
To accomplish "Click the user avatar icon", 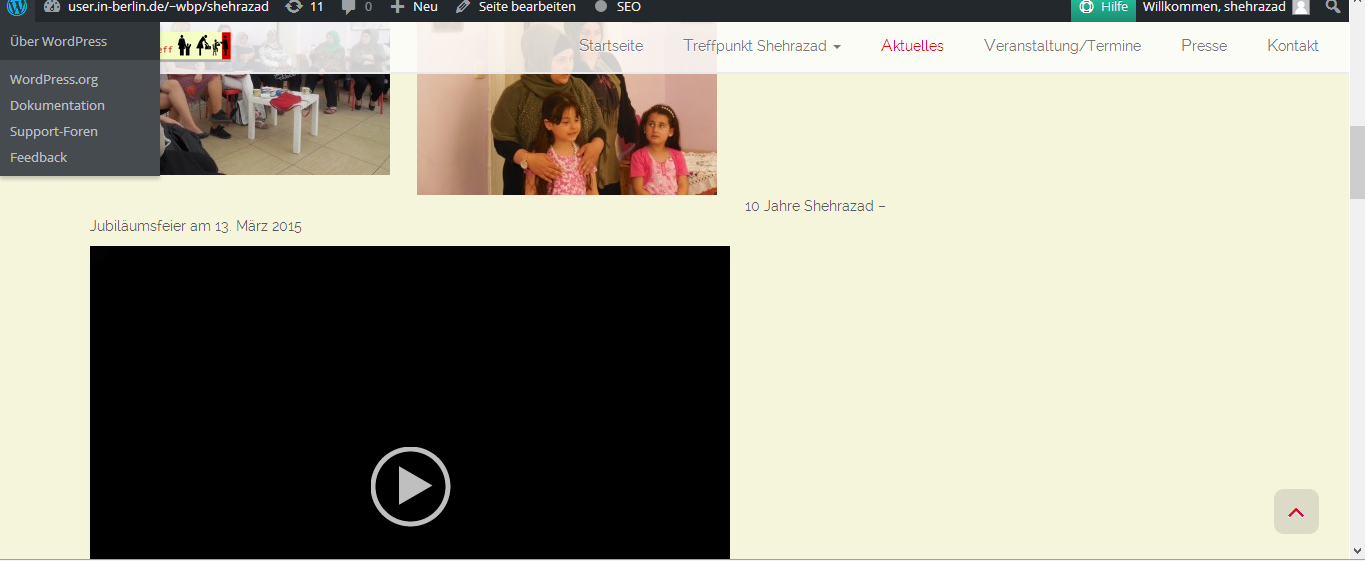I will (1300, 7).
